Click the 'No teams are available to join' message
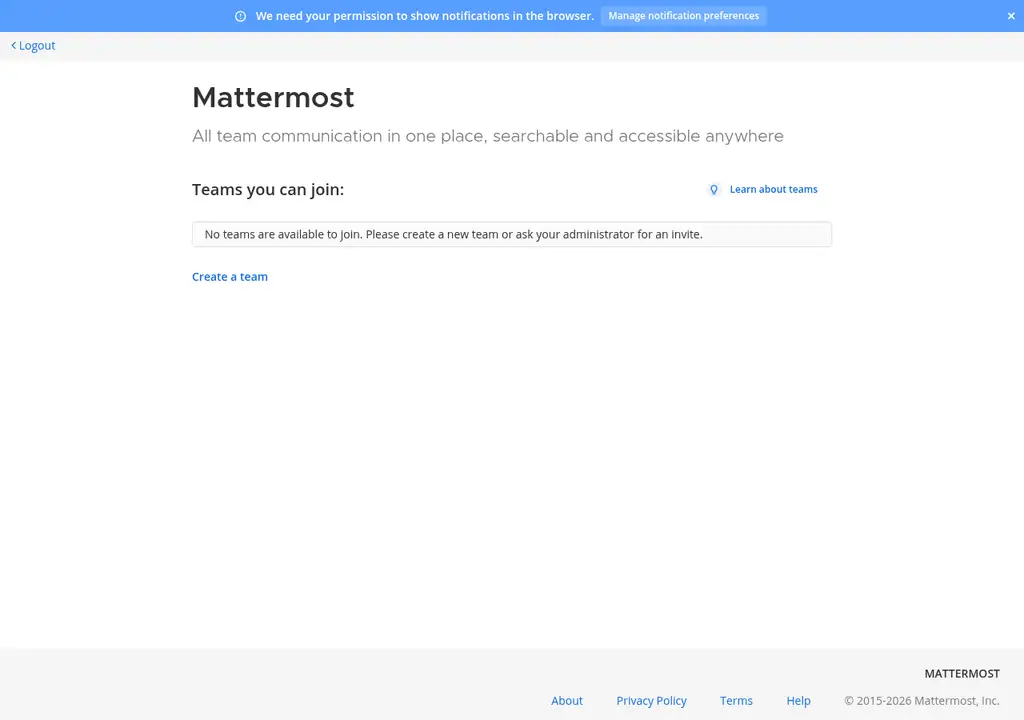 (511, 235)
